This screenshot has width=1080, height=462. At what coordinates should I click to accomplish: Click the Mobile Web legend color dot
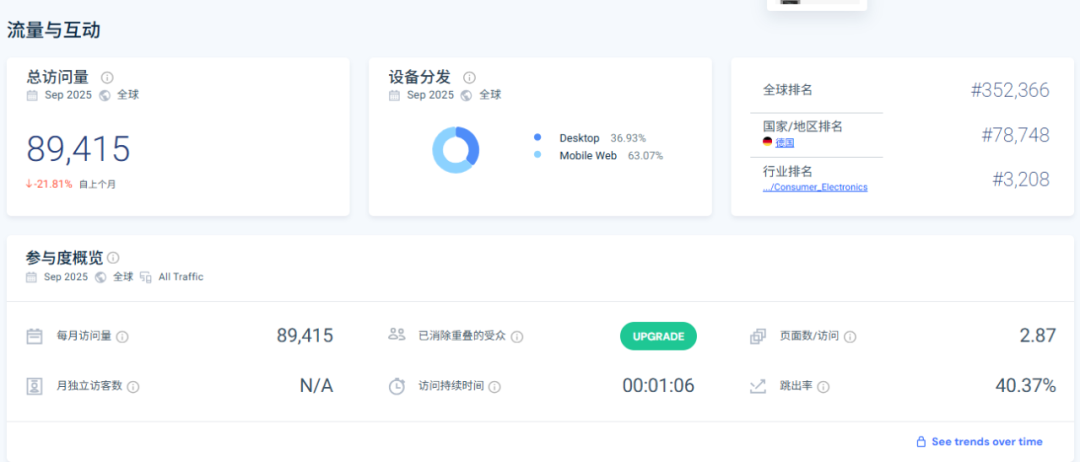click(537, 155)
